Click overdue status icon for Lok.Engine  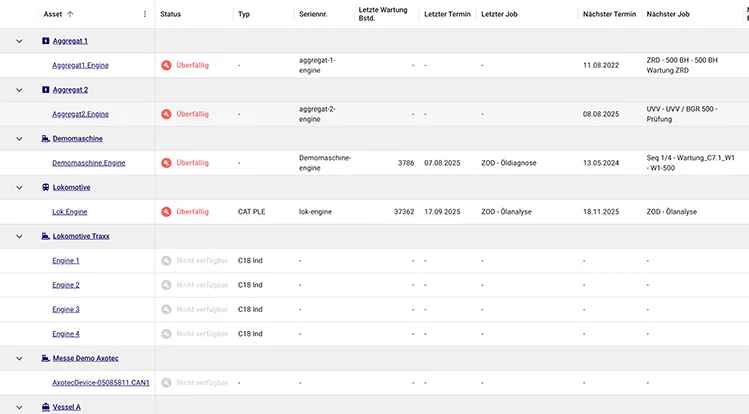(x=166, y=212)
